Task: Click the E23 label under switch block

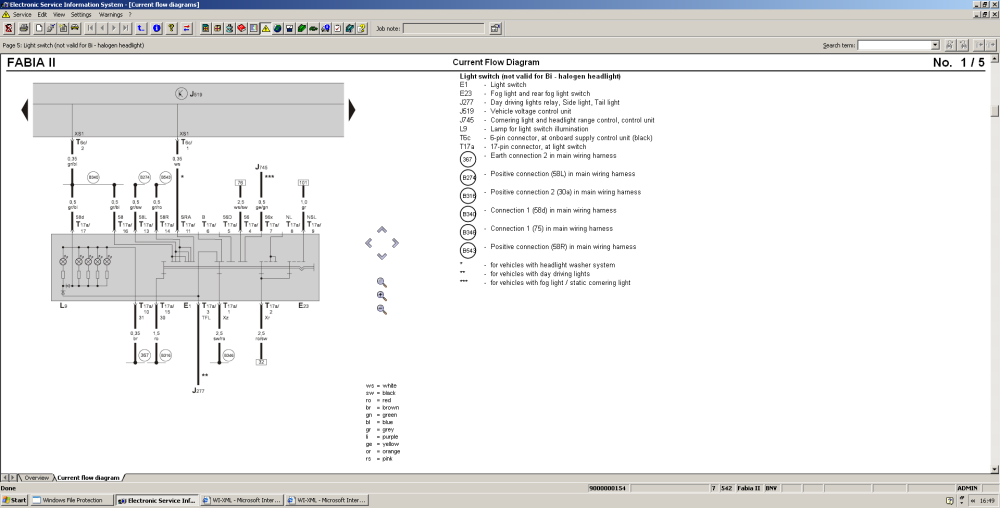Action: point(304,306)
